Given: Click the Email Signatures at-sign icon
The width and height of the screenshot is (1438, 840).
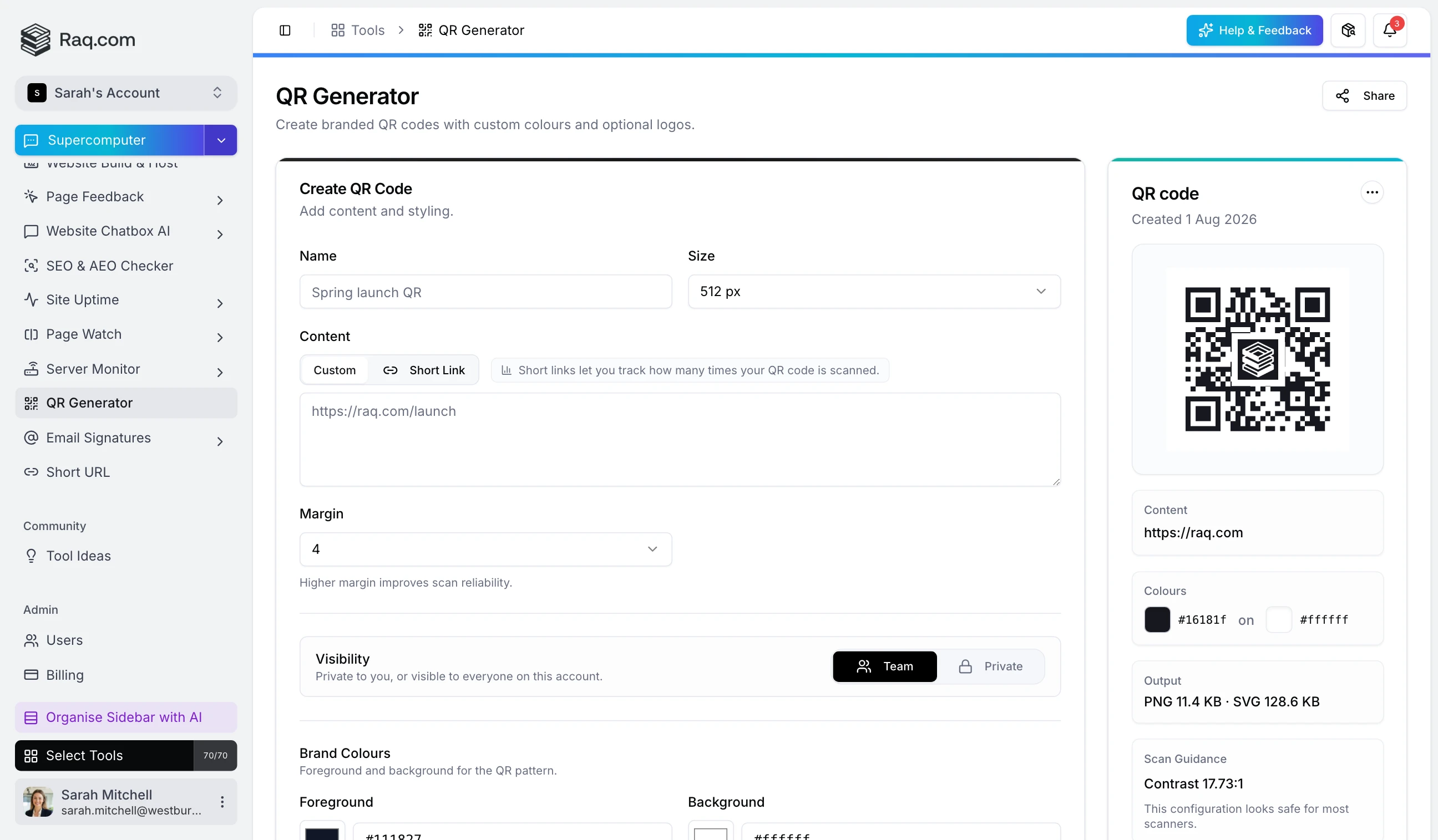Looking at the screenshot, I should click(31, 437).
